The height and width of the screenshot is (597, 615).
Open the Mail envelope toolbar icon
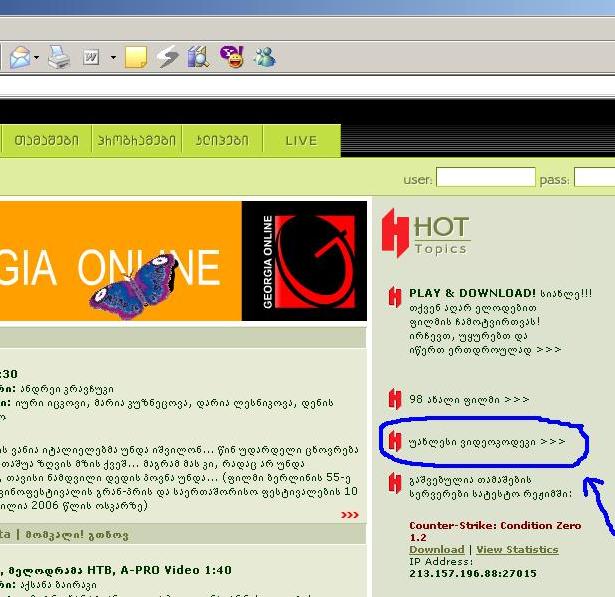pos(20,57)
